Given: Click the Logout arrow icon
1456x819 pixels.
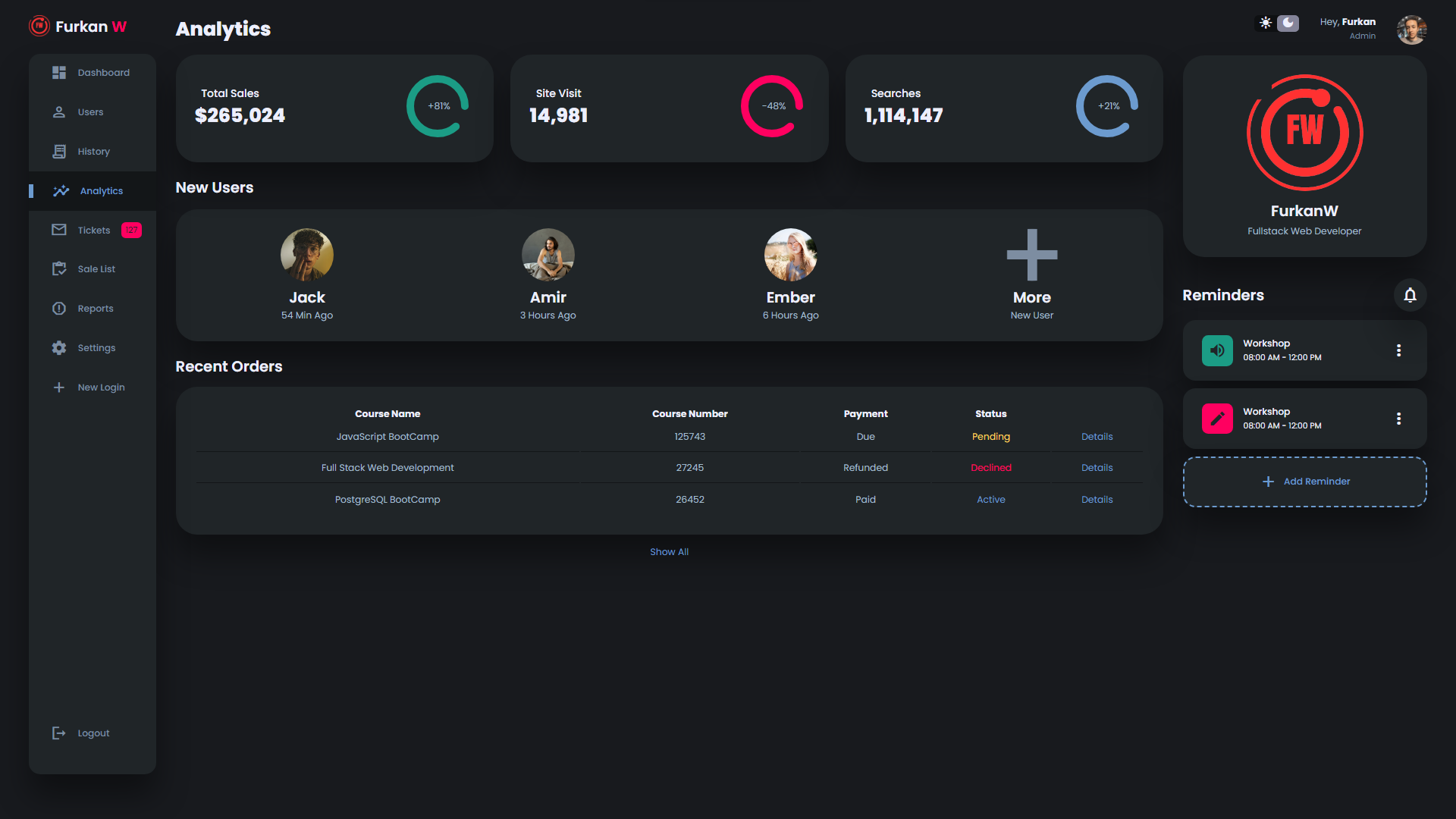Looking at the screenshot, I should click(59, 733).
